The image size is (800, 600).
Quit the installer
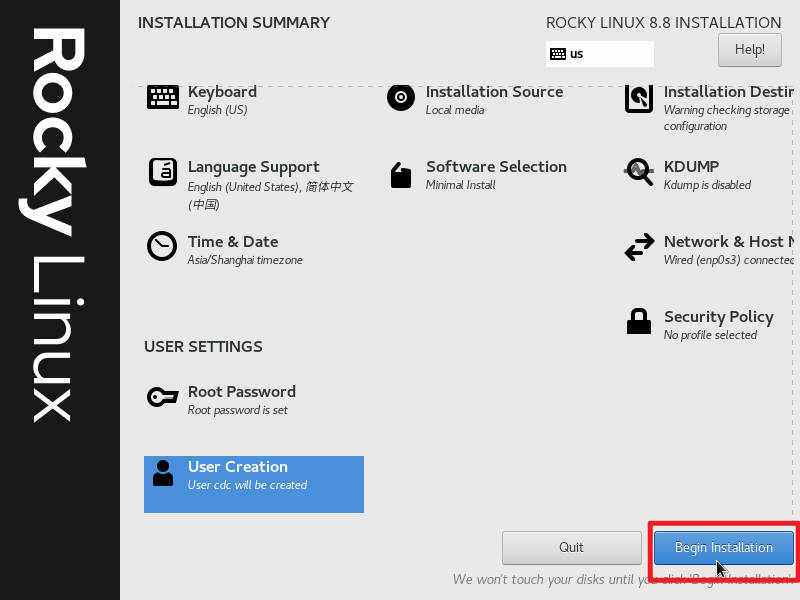point(571,547)
